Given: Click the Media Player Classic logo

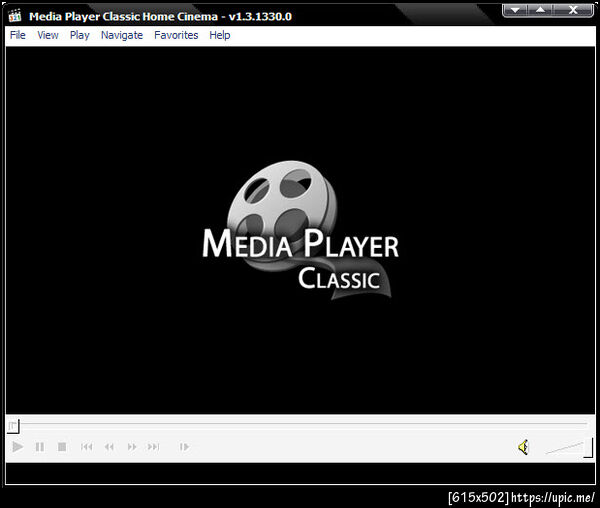Looking at the screenshot, I should [x=300, y=230].
